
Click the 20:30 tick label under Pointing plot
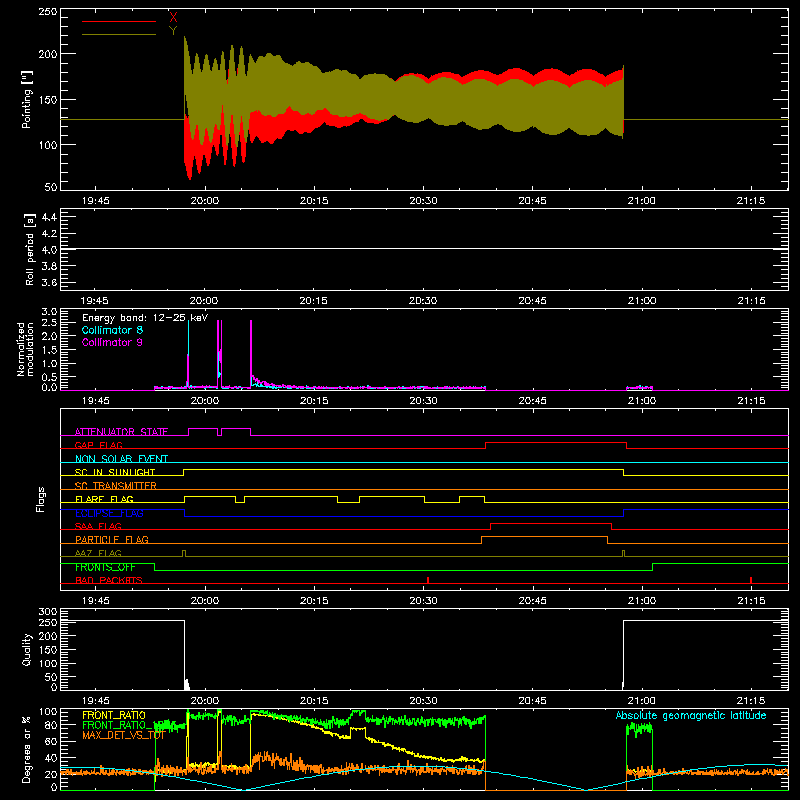[x=423, y=201]
